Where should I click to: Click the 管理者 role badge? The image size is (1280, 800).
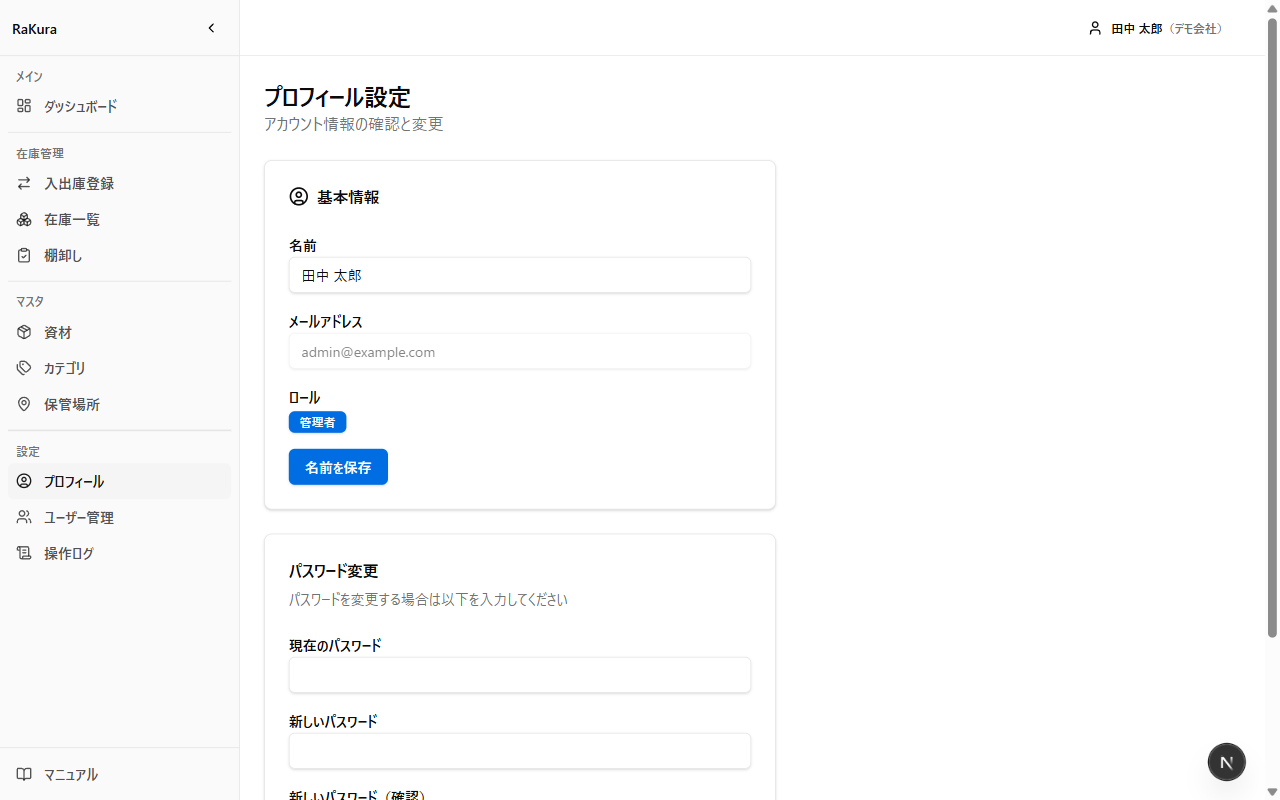(317, 422)
